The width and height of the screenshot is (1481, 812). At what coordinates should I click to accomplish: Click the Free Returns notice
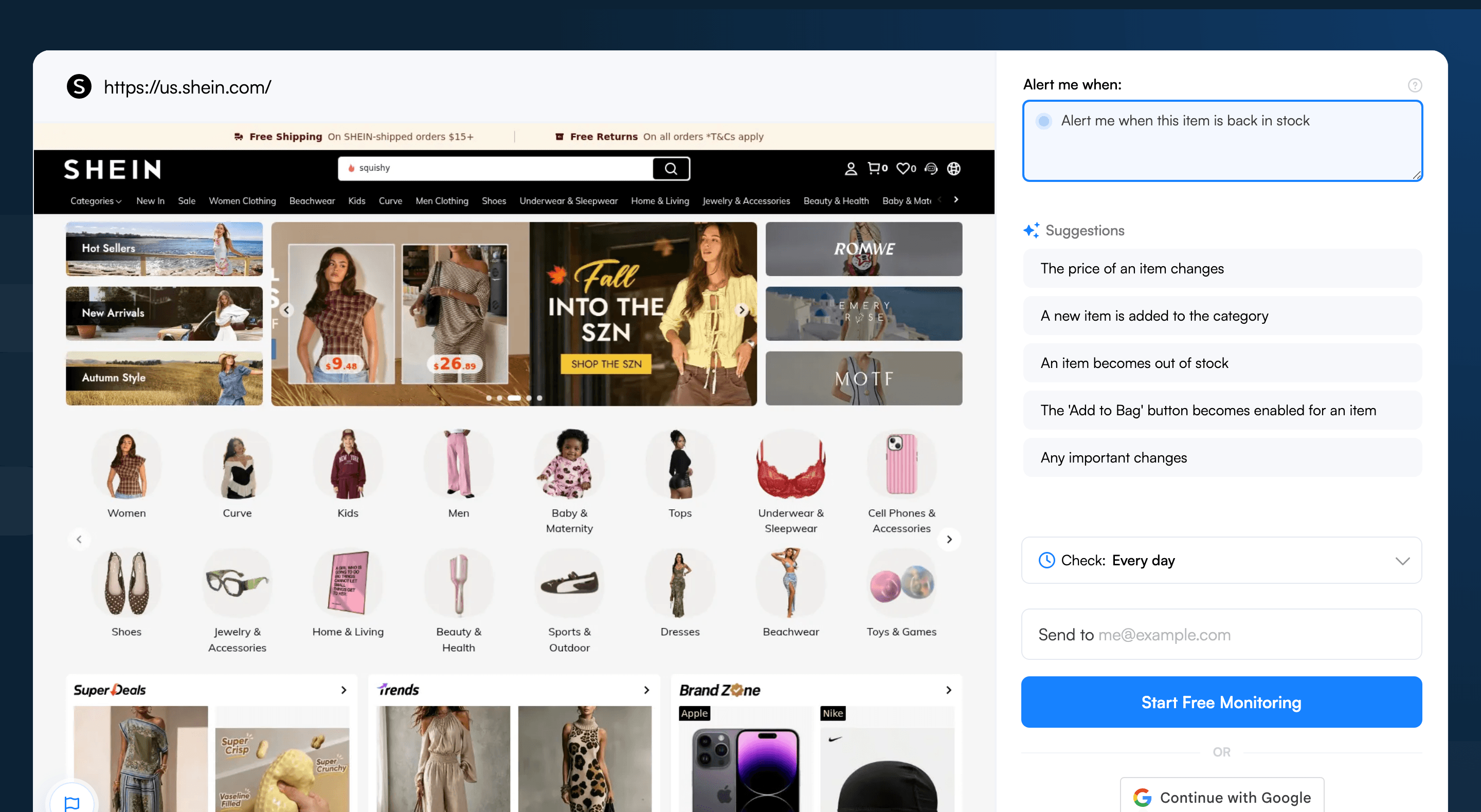[x=659, y=136]
